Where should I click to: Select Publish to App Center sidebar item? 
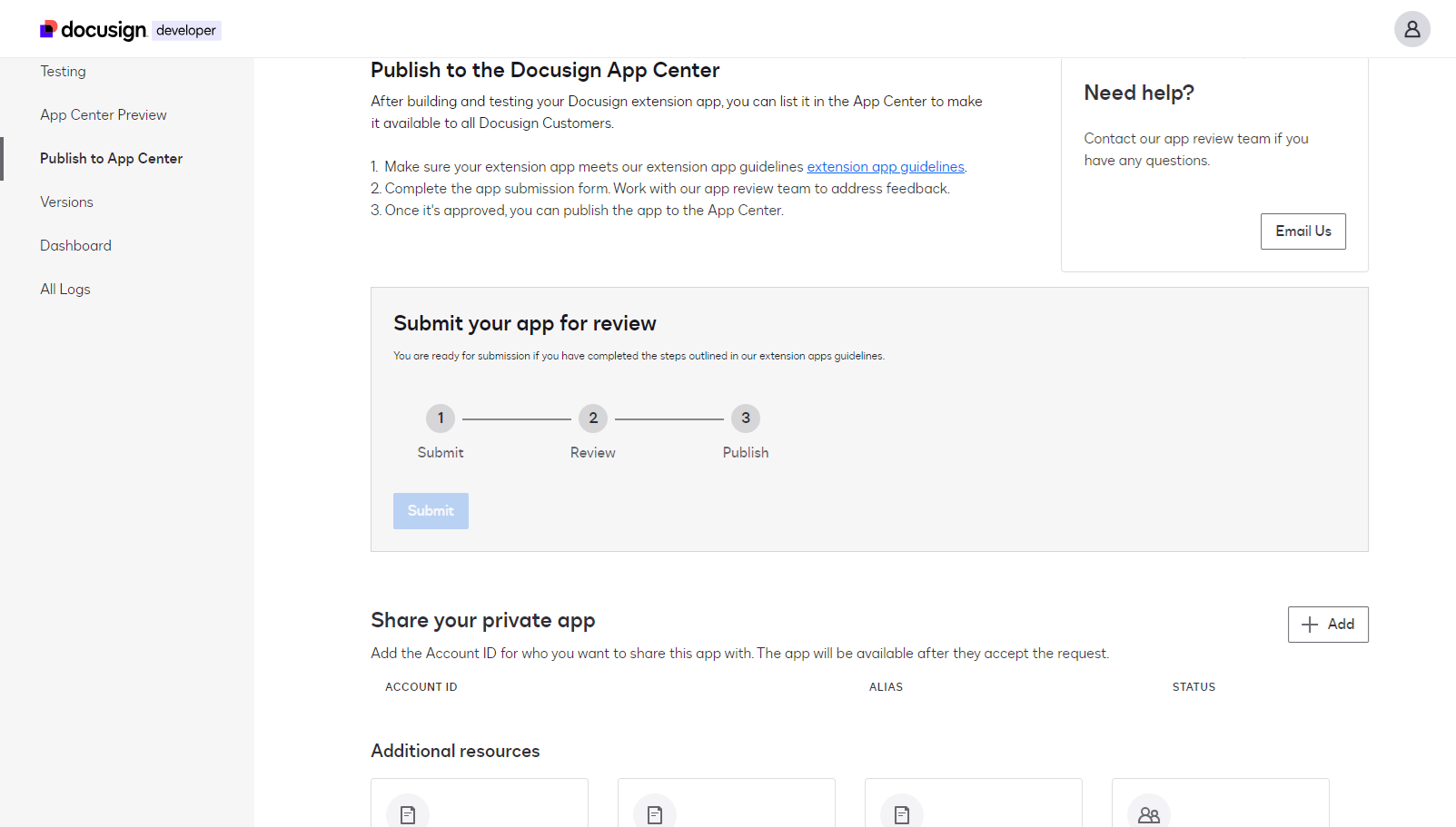point(111,158)
